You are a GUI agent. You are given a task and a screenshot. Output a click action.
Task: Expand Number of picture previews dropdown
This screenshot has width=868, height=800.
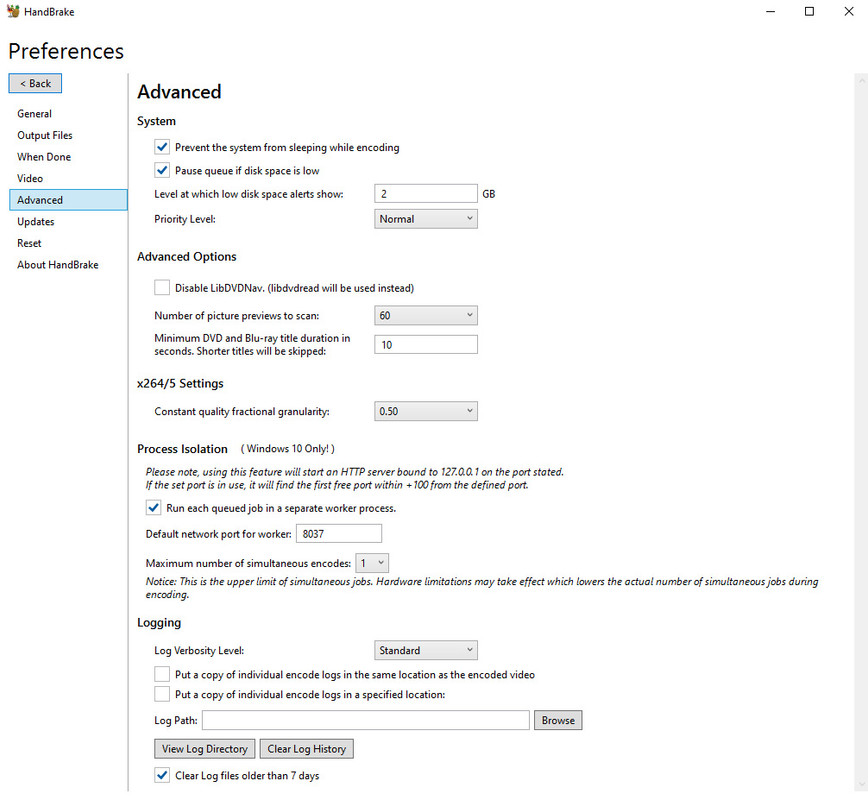(x=426, y=316)
